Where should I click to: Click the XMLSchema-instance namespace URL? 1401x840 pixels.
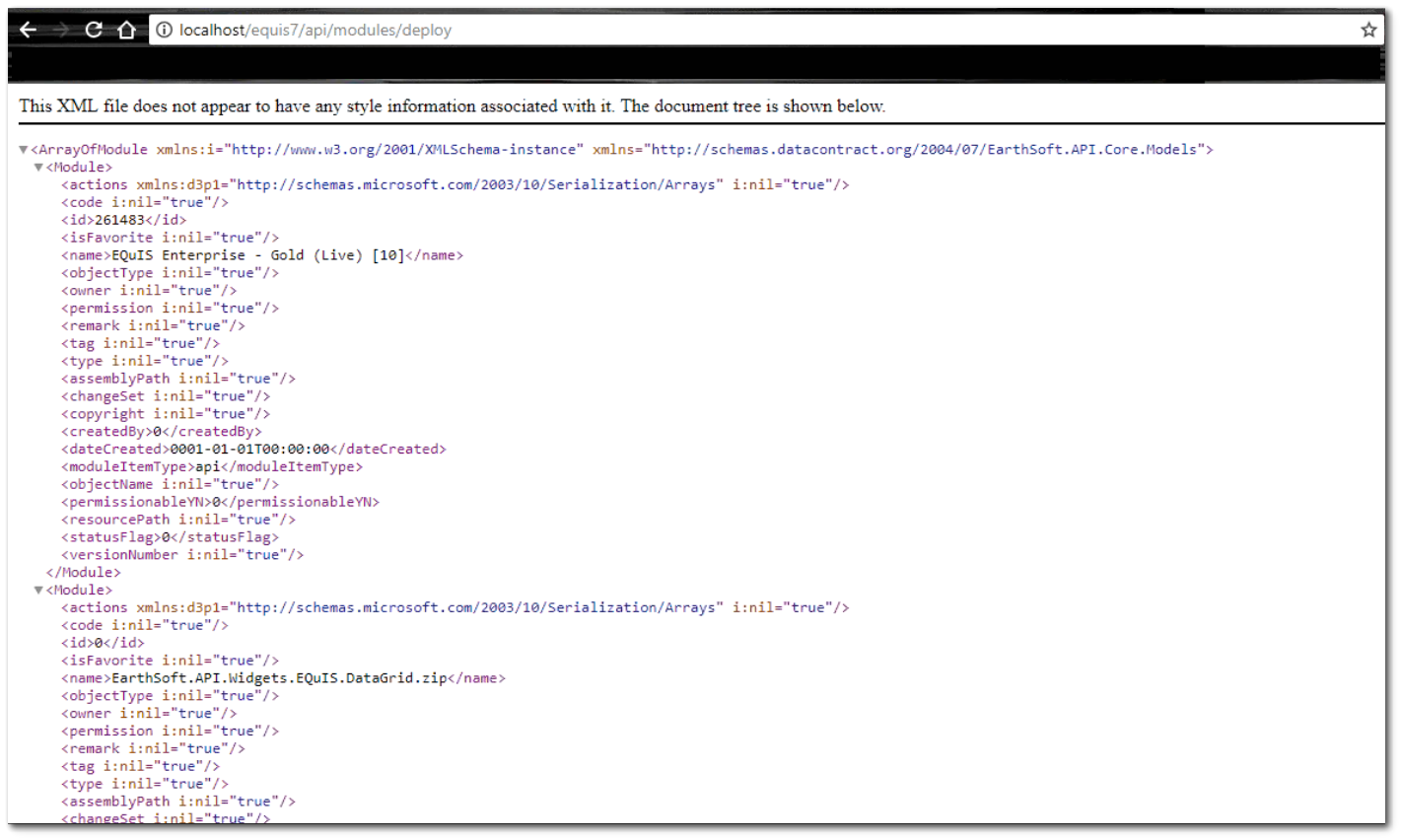coord(404,150)
